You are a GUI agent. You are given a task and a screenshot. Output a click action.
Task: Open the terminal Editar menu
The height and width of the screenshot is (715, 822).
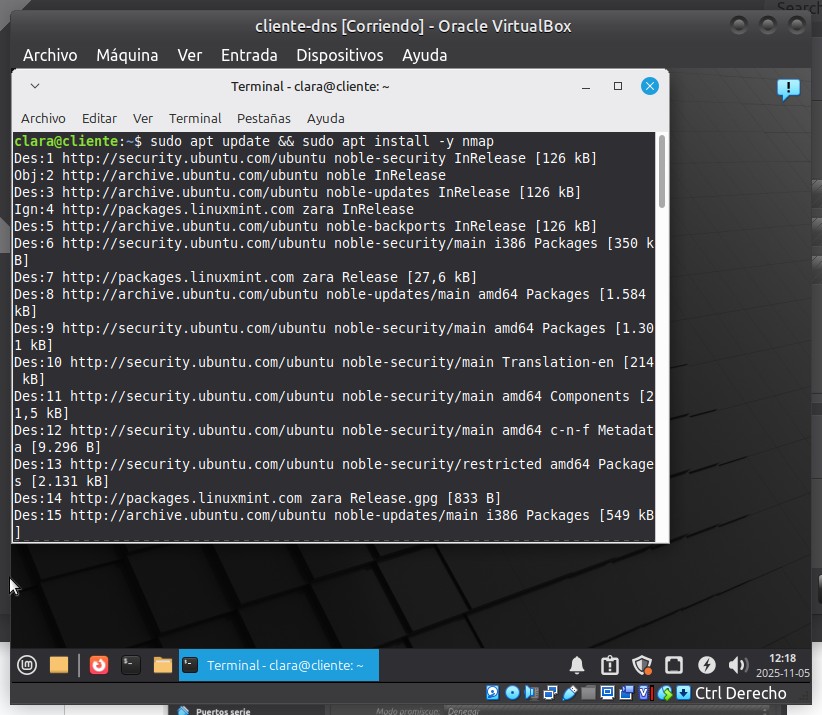[x=99, y=118]
